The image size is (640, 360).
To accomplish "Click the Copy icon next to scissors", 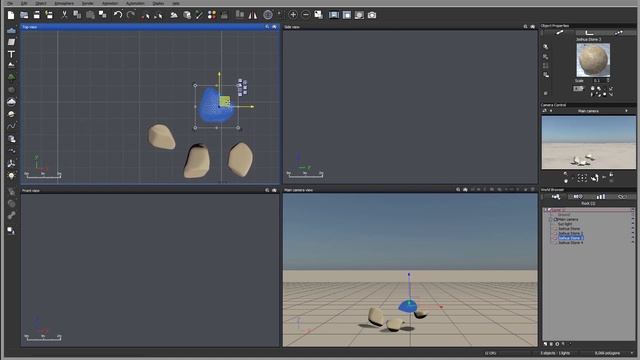I will point(77,15).
